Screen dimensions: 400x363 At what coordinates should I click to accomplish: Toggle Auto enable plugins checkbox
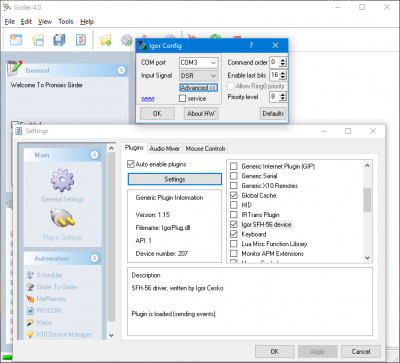[x=131, y=164]
